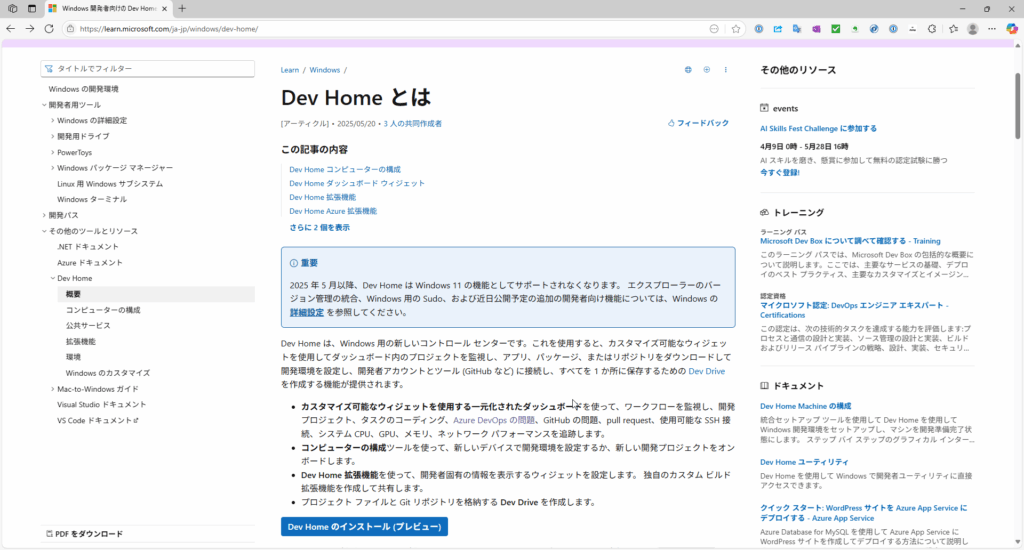
Task: Expand Windows パッケージ マネージャー node
Action: 53,168
